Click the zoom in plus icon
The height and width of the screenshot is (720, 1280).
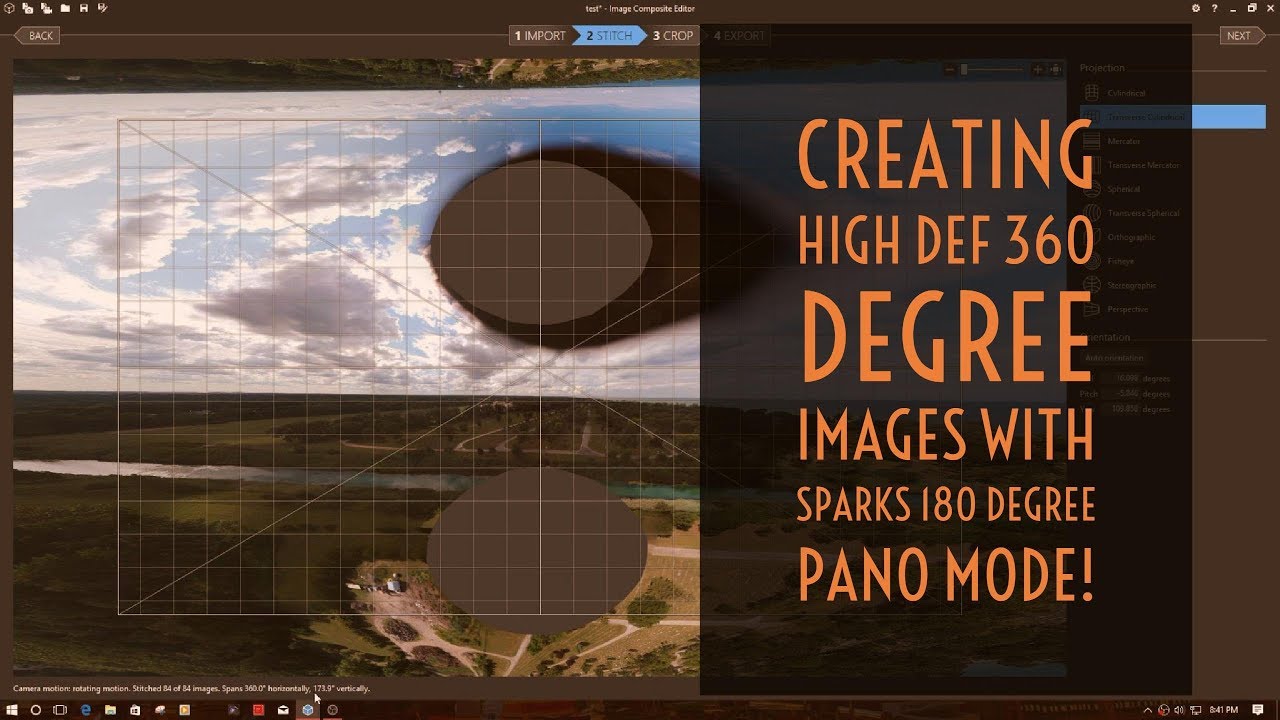1037,69
